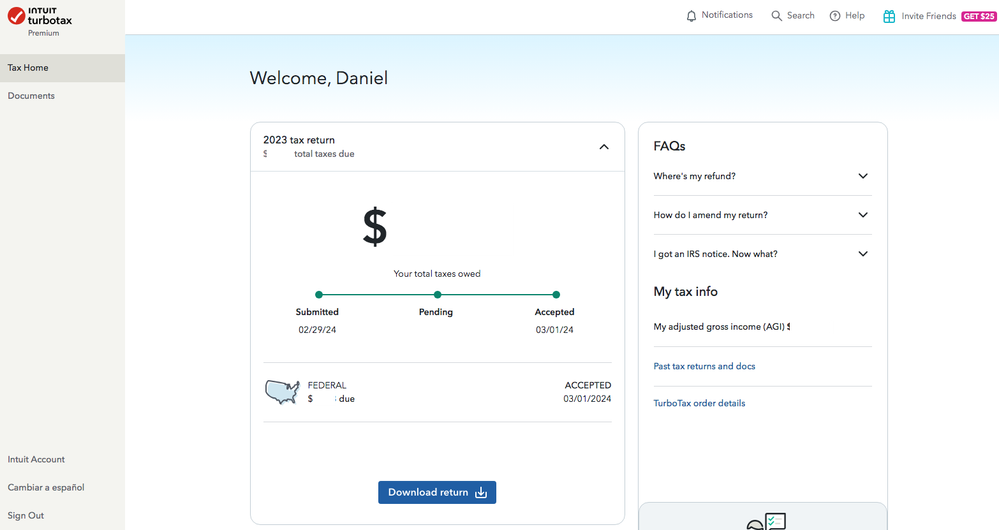Viewport: 999px width, 530px height.
Task: Click Your total taxes owed text
Action: 437,274
